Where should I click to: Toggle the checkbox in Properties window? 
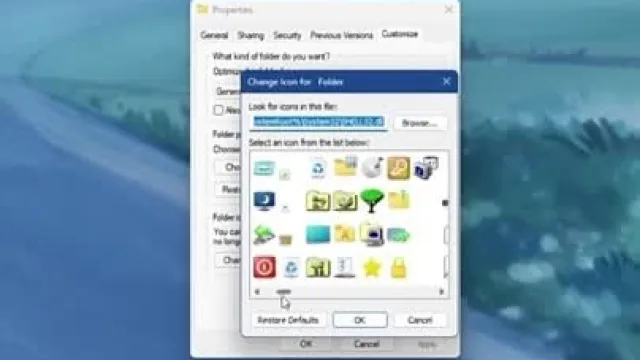pyautogui.click(x=218, y=110)
